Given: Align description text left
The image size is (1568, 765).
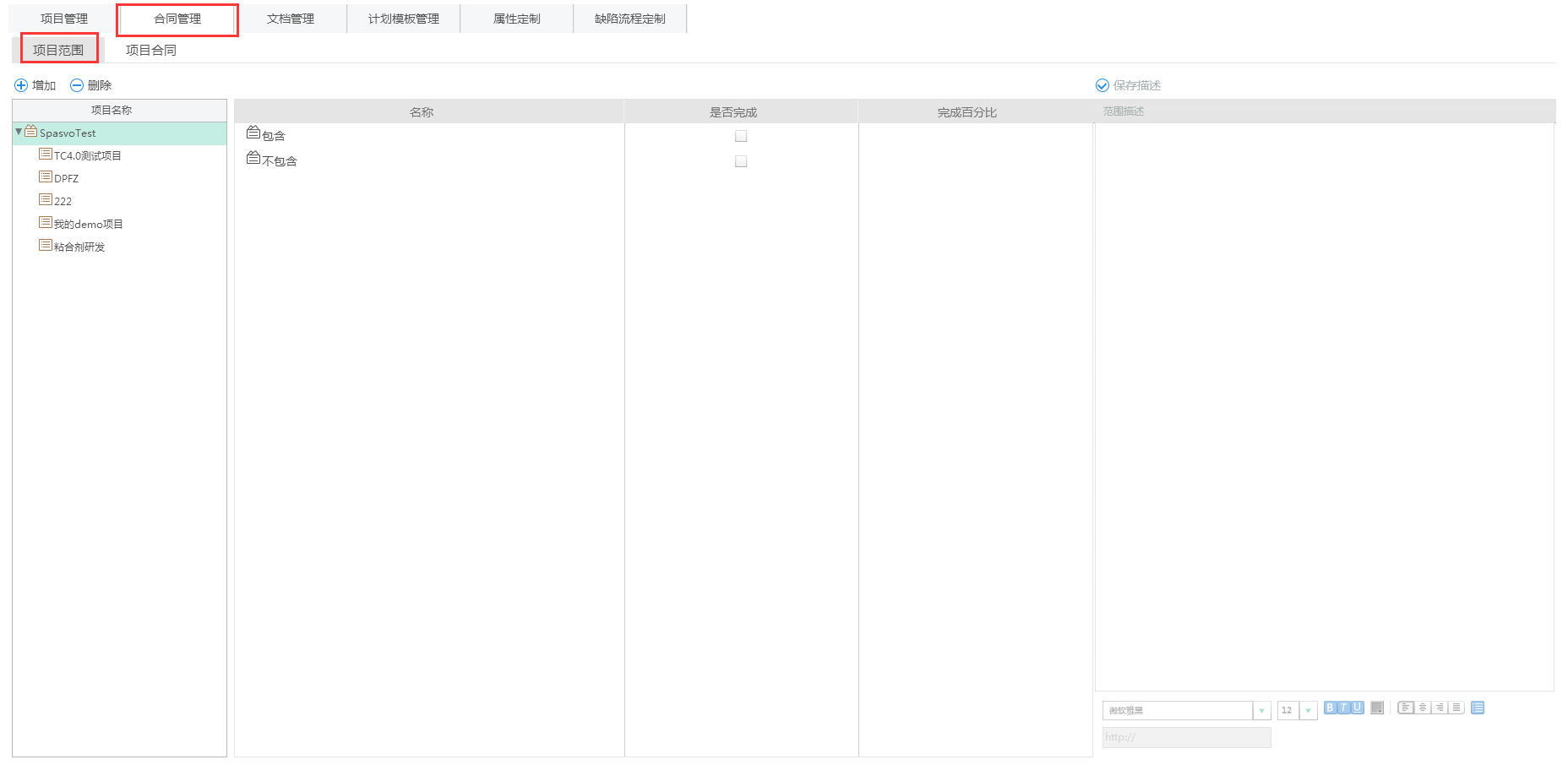Looking at the screenshot, I should point(1406,708).
